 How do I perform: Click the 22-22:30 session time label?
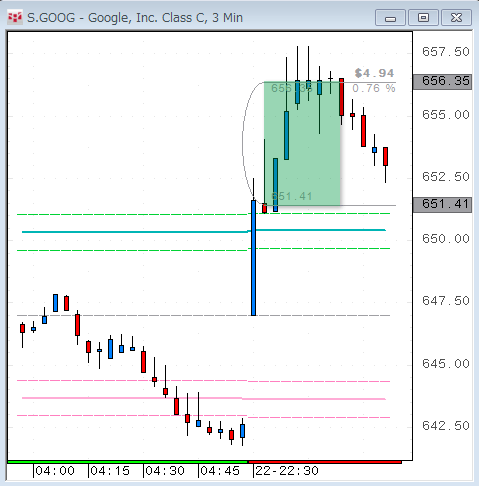pos(287,471)
